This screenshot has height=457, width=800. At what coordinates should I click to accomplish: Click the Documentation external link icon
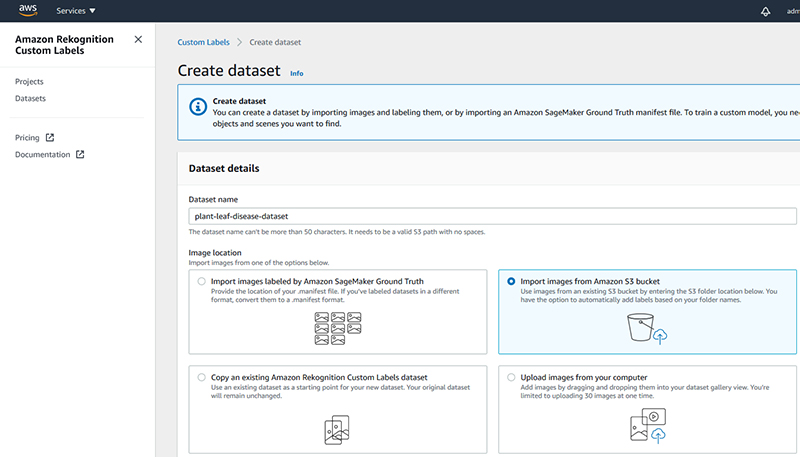click(80, 154)
